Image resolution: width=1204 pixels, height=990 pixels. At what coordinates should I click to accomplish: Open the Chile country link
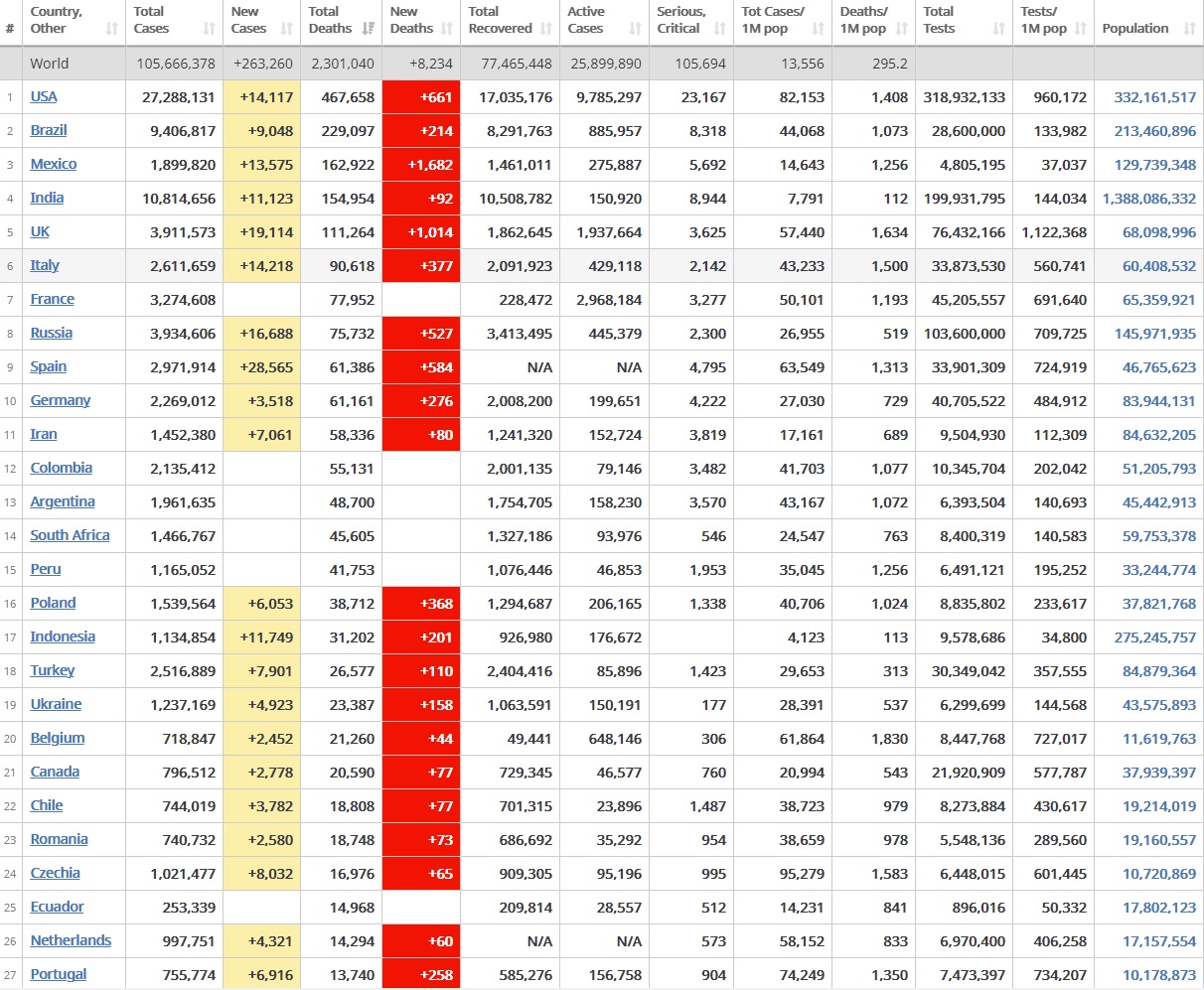47,805
